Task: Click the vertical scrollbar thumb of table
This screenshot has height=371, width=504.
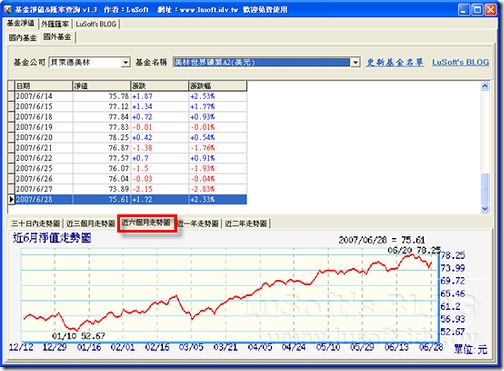Action: [x=485, y=187]
